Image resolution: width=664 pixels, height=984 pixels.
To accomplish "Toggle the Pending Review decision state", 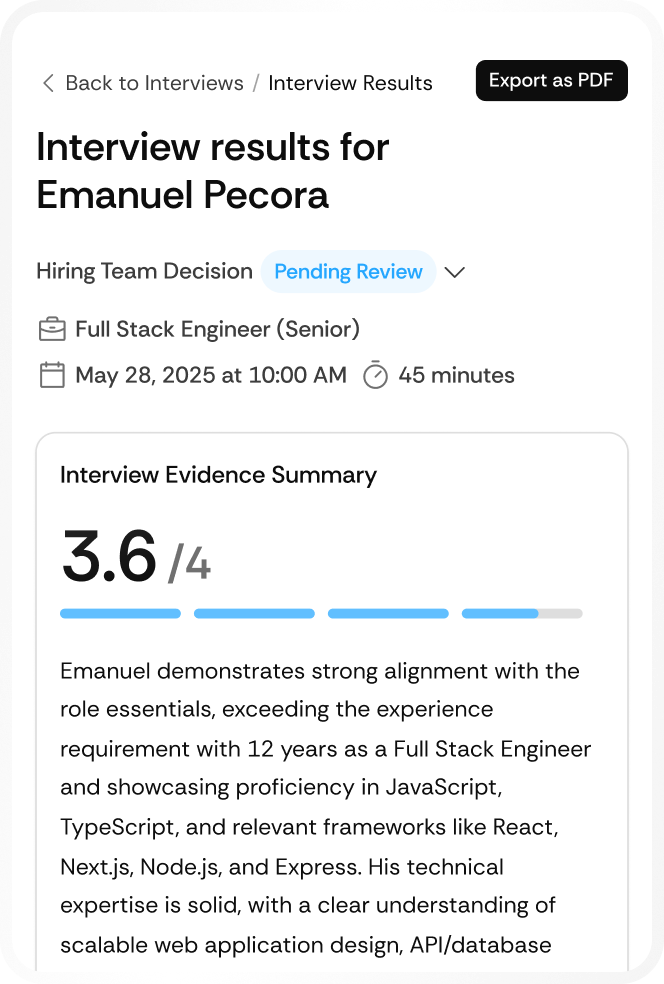I will (348, 271).
